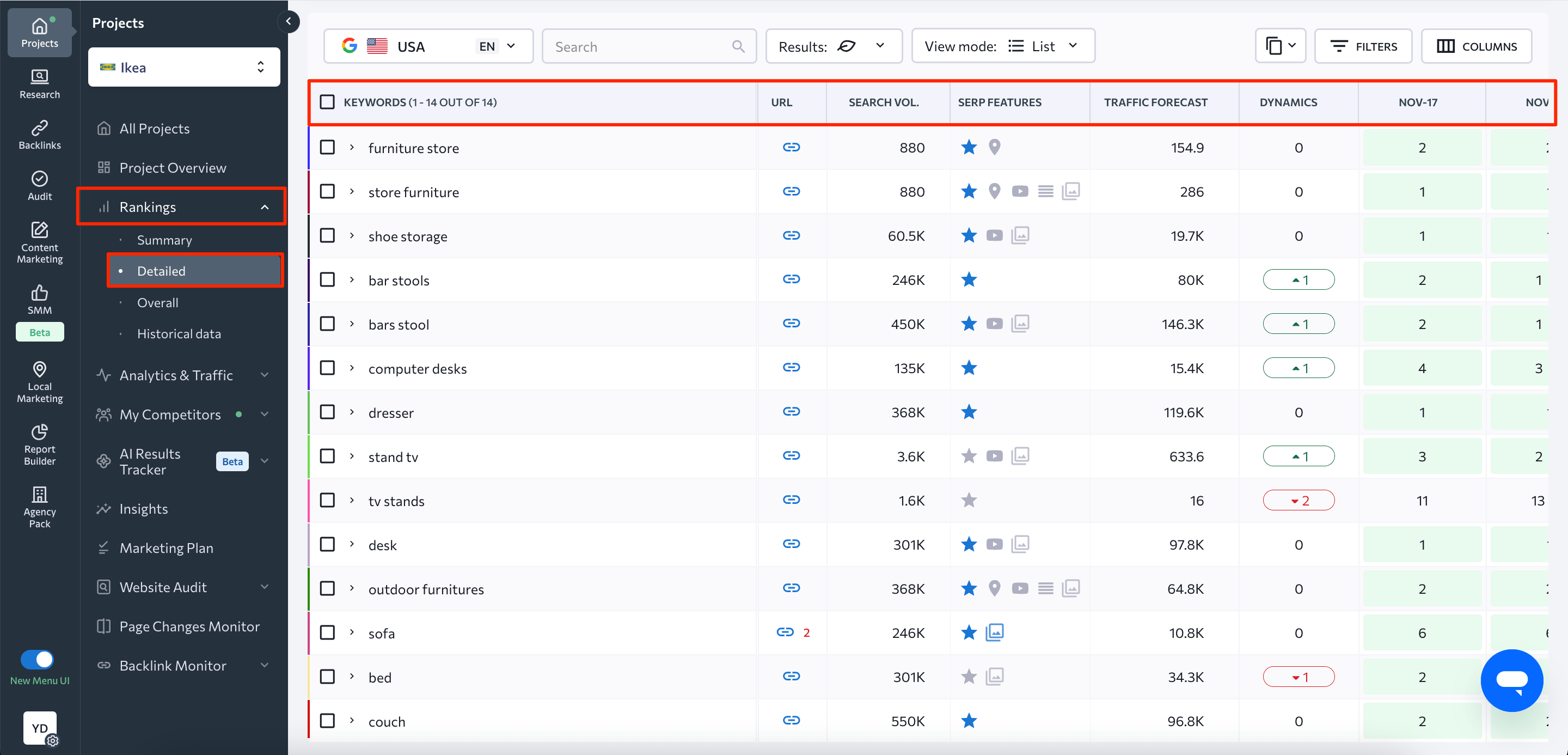Image resolution: width=1568 pixels, height=755 pixels.
Task: Click the copy icon dropdown
Action: click(x=1280, y=46)
